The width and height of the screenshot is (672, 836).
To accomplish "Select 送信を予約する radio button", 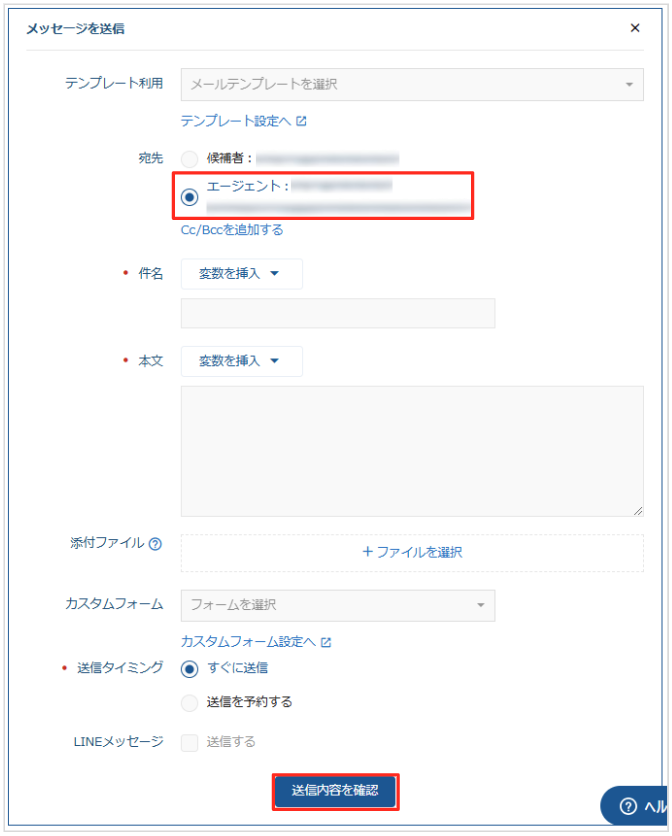I will point(190,703).
